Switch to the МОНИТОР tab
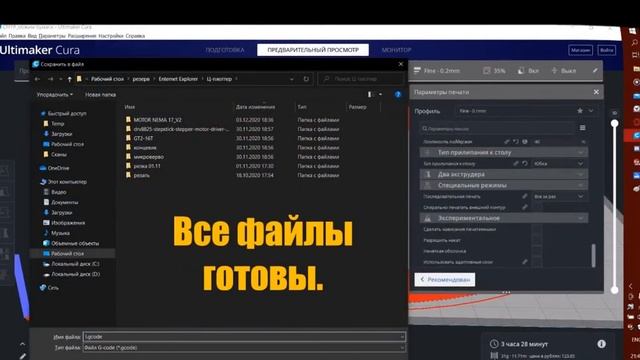This screenshot has width=640, height=360. pyautogui.click(x=396, y=50)
